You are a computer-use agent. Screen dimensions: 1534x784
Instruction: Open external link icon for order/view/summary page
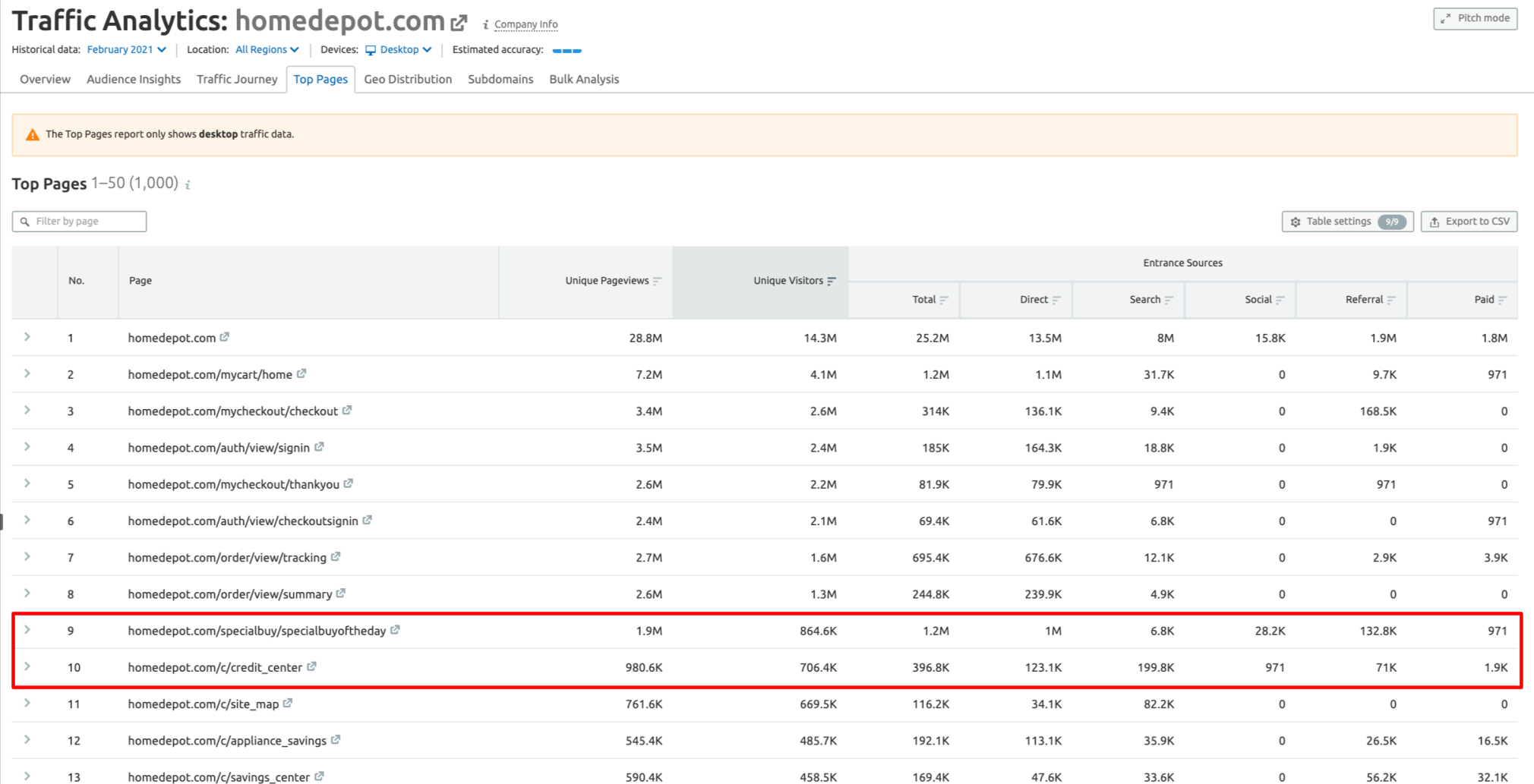click(x=341, y=593)
